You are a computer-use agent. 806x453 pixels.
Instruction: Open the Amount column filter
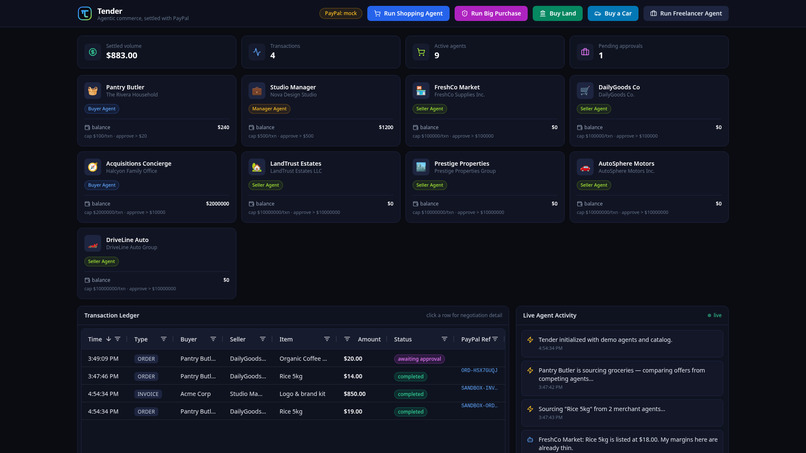tap(347, 339)
